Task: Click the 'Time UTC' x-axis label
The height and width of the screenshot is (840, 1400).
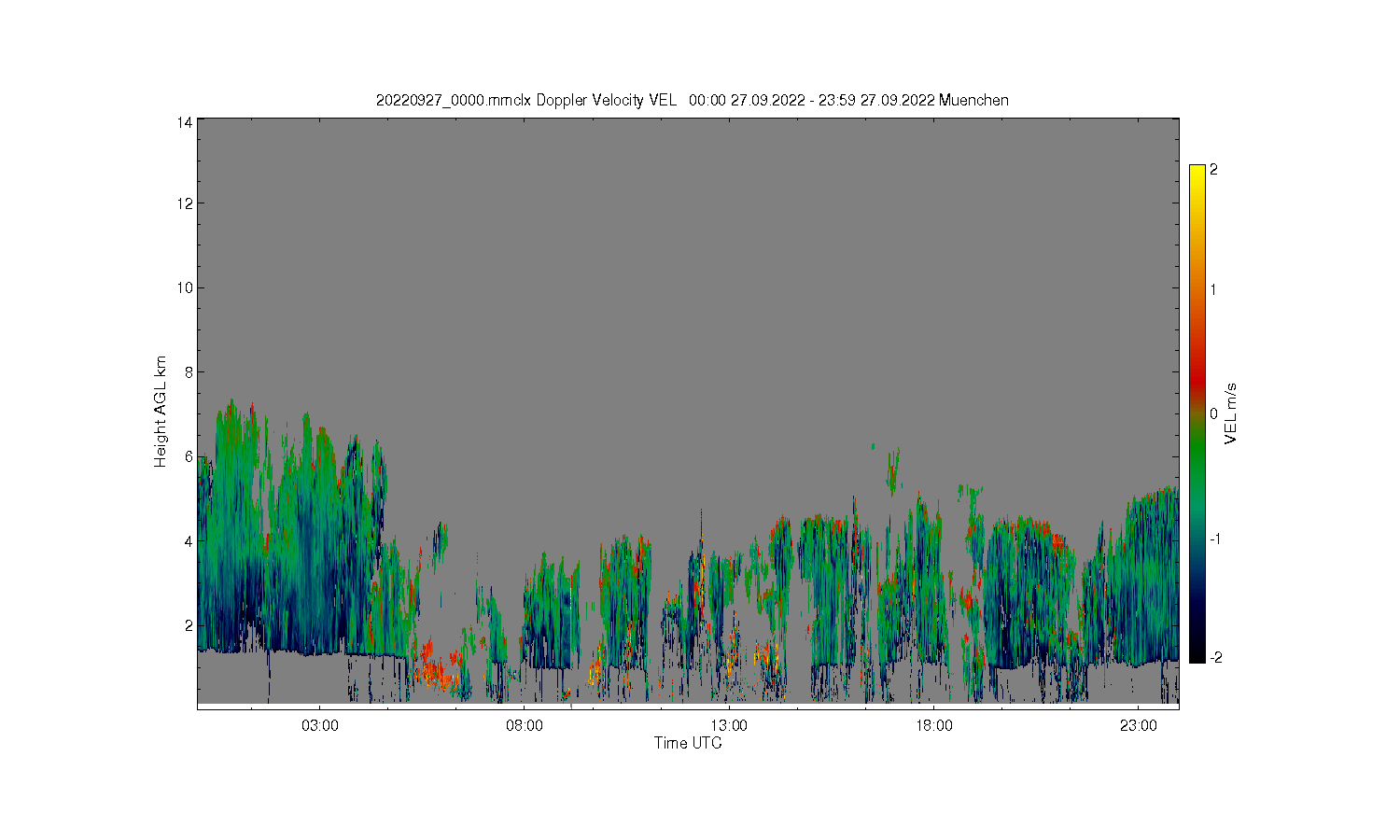Action: pyautogui.click(x=688, y=743)
